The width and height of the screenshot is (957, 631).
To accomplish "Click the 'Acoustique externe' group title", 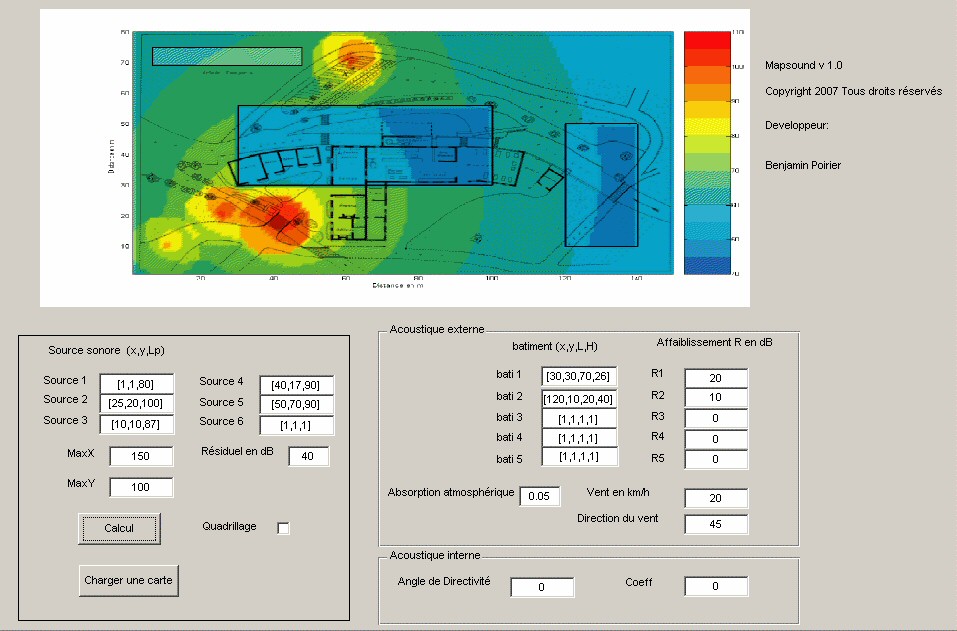I will pos(437,330).
